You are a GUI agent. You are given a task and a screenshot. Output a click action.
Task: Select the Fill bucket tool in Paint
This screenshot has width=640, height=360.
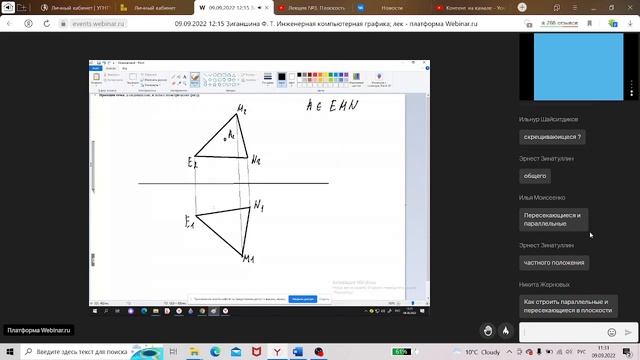click(179, 77)
